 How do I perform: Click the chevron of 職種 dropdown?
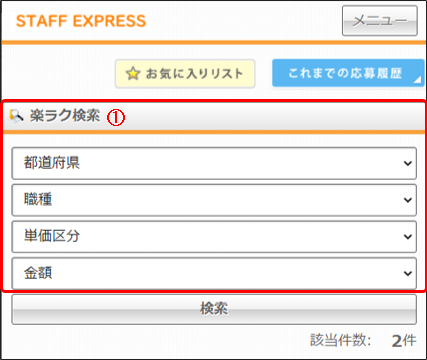click(407, 200)
